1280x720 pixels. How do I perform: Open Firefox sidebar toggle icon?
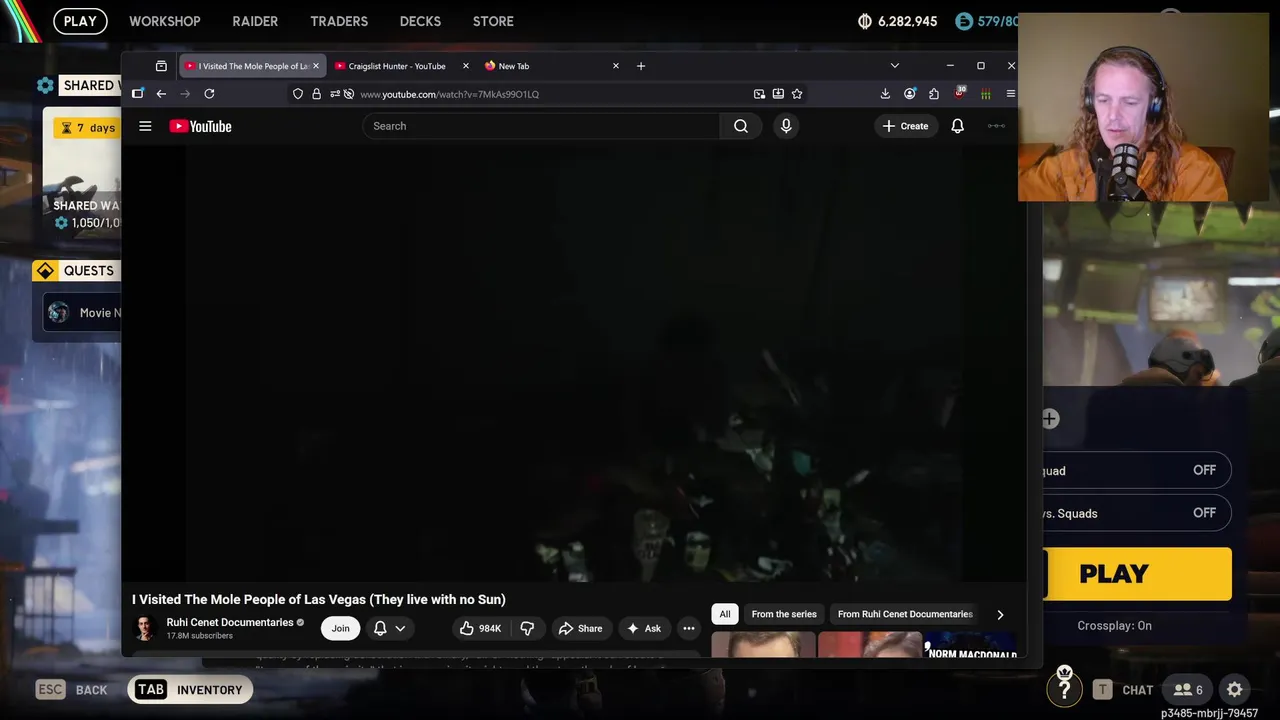point(137,94)
